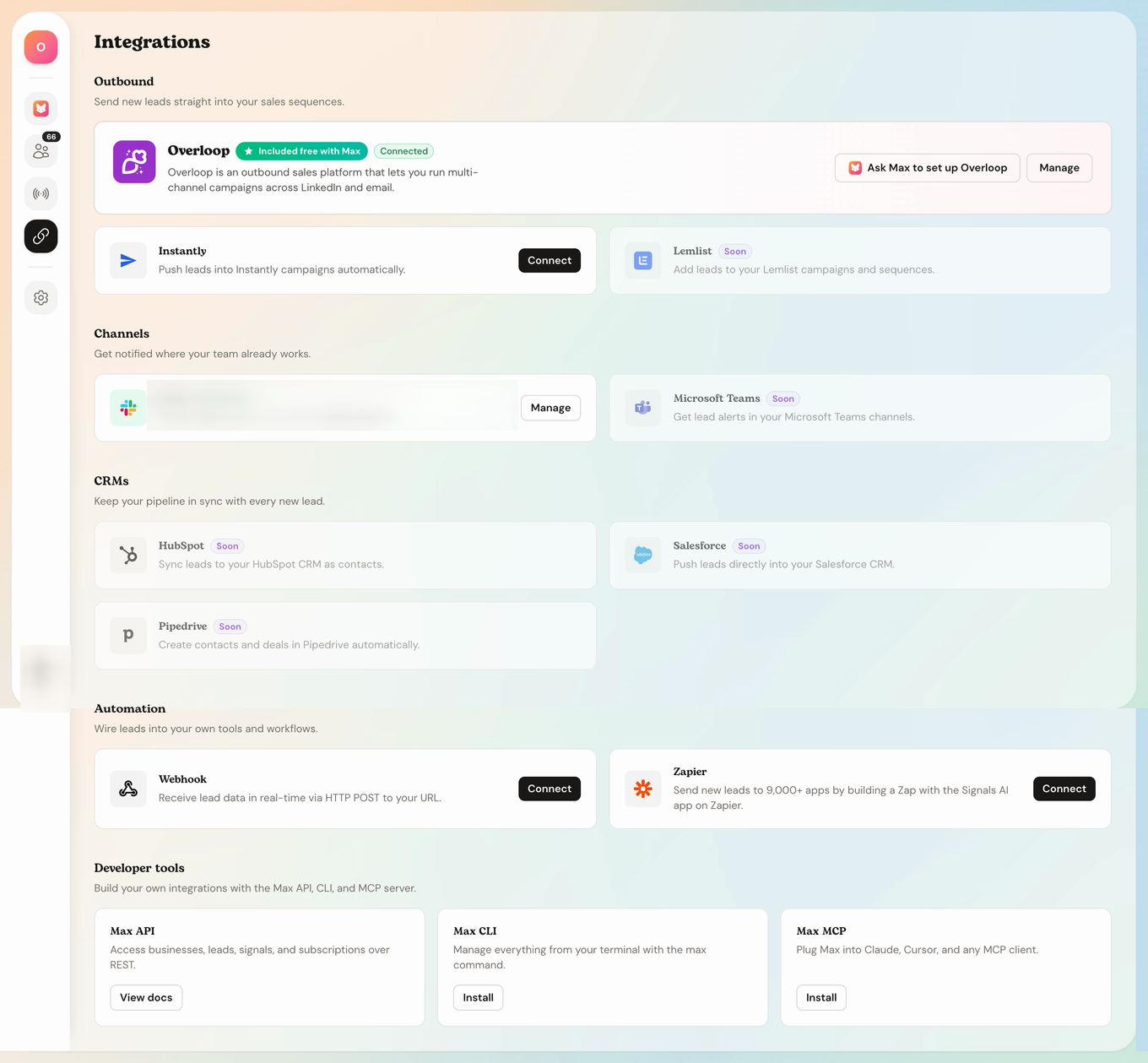The width and height of the screenshot is (1148, 1063).
Task: Click the Zapier asterisk icon
Action: pyautogui.click(x=643, y=789)
